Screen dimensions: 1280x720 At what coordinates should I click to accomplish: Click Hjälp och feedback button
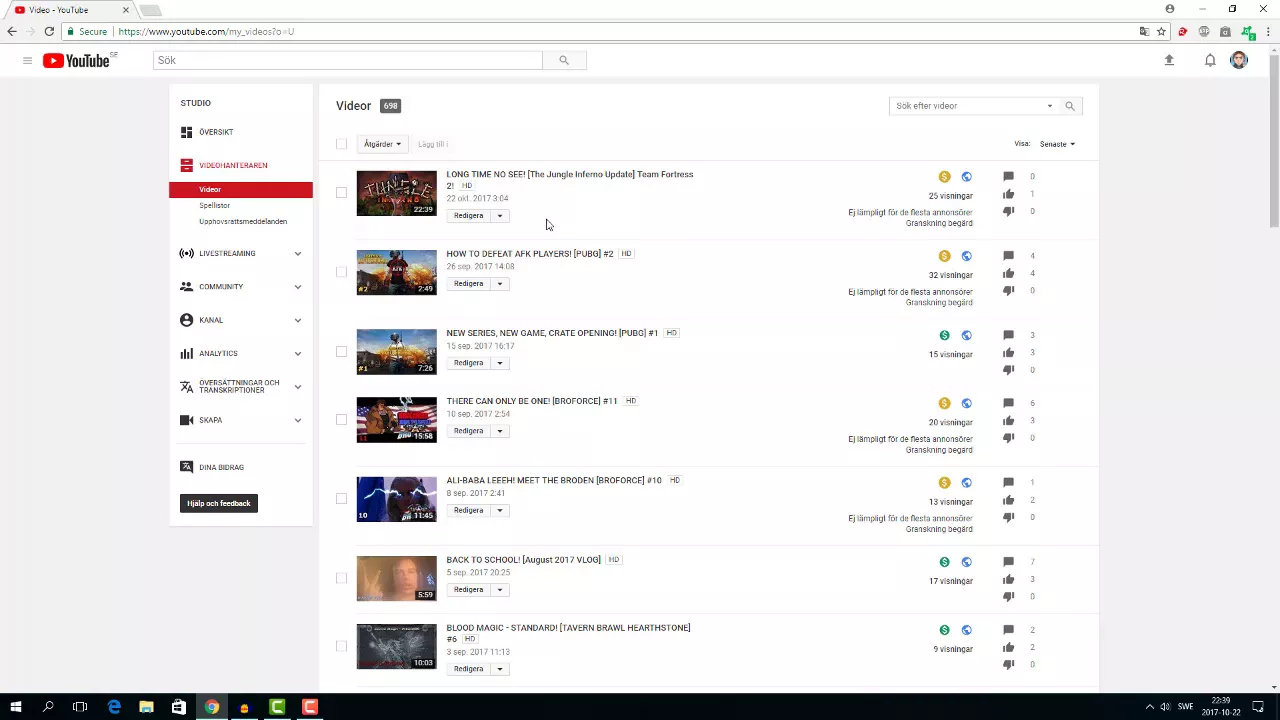219,503
